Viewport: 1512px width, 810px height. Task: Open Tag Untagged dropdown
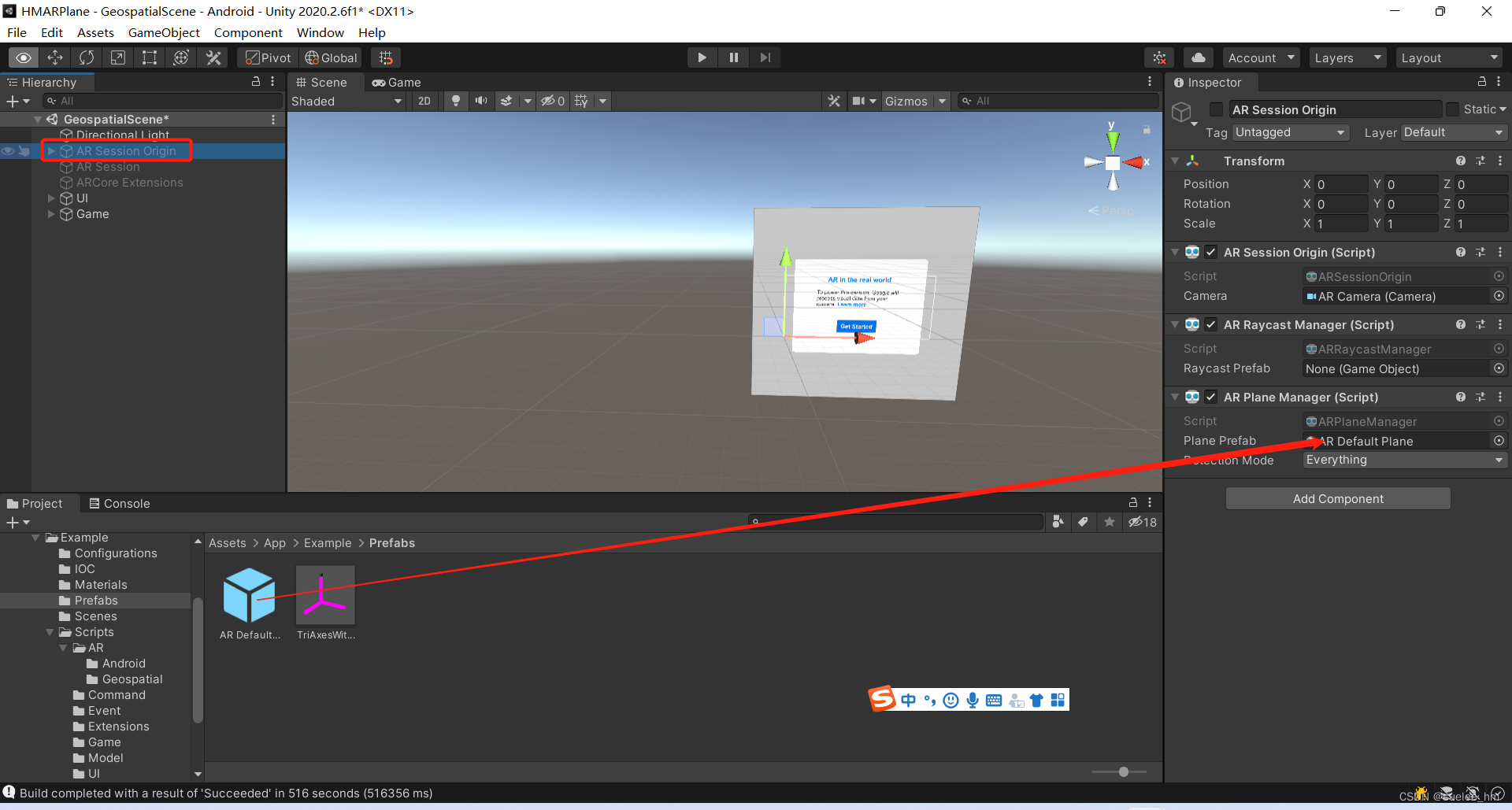pos(1291,132)
